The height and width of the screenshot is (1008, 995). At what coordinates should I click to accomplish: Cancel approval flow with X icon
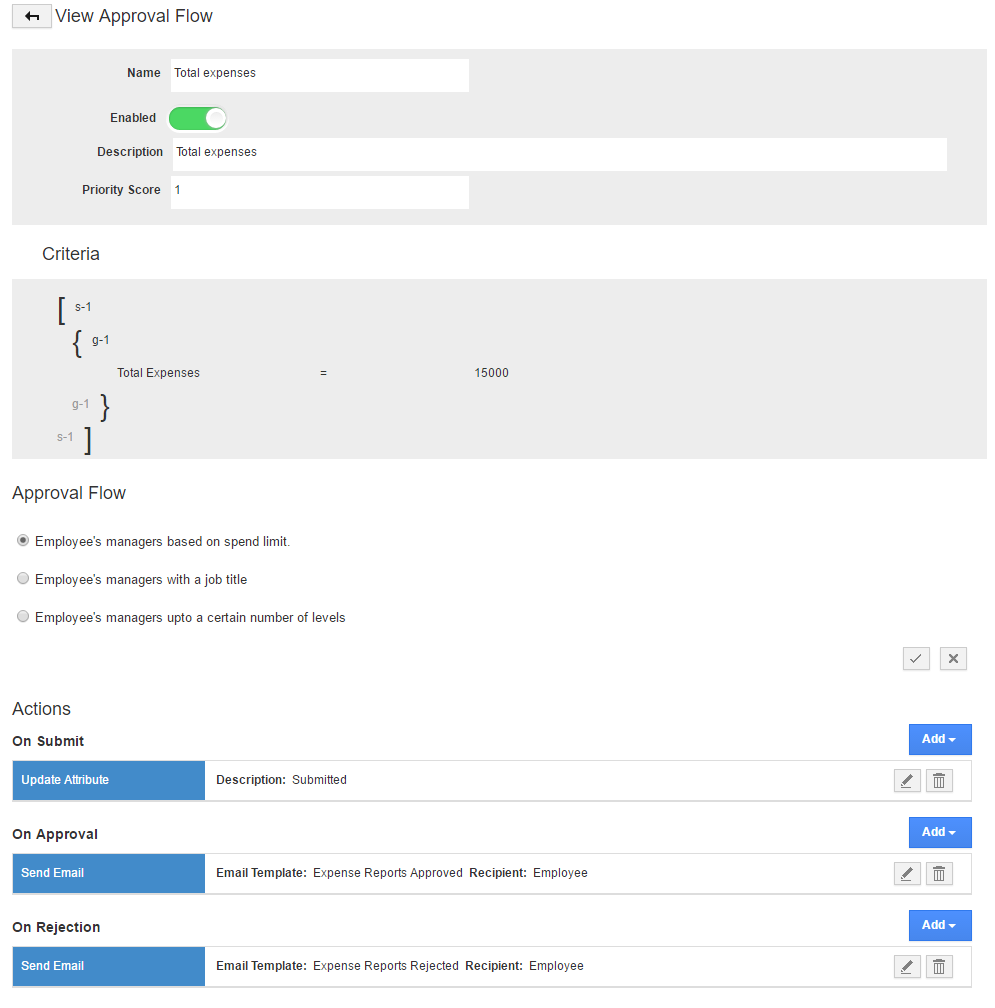click(x=953, y=658)
